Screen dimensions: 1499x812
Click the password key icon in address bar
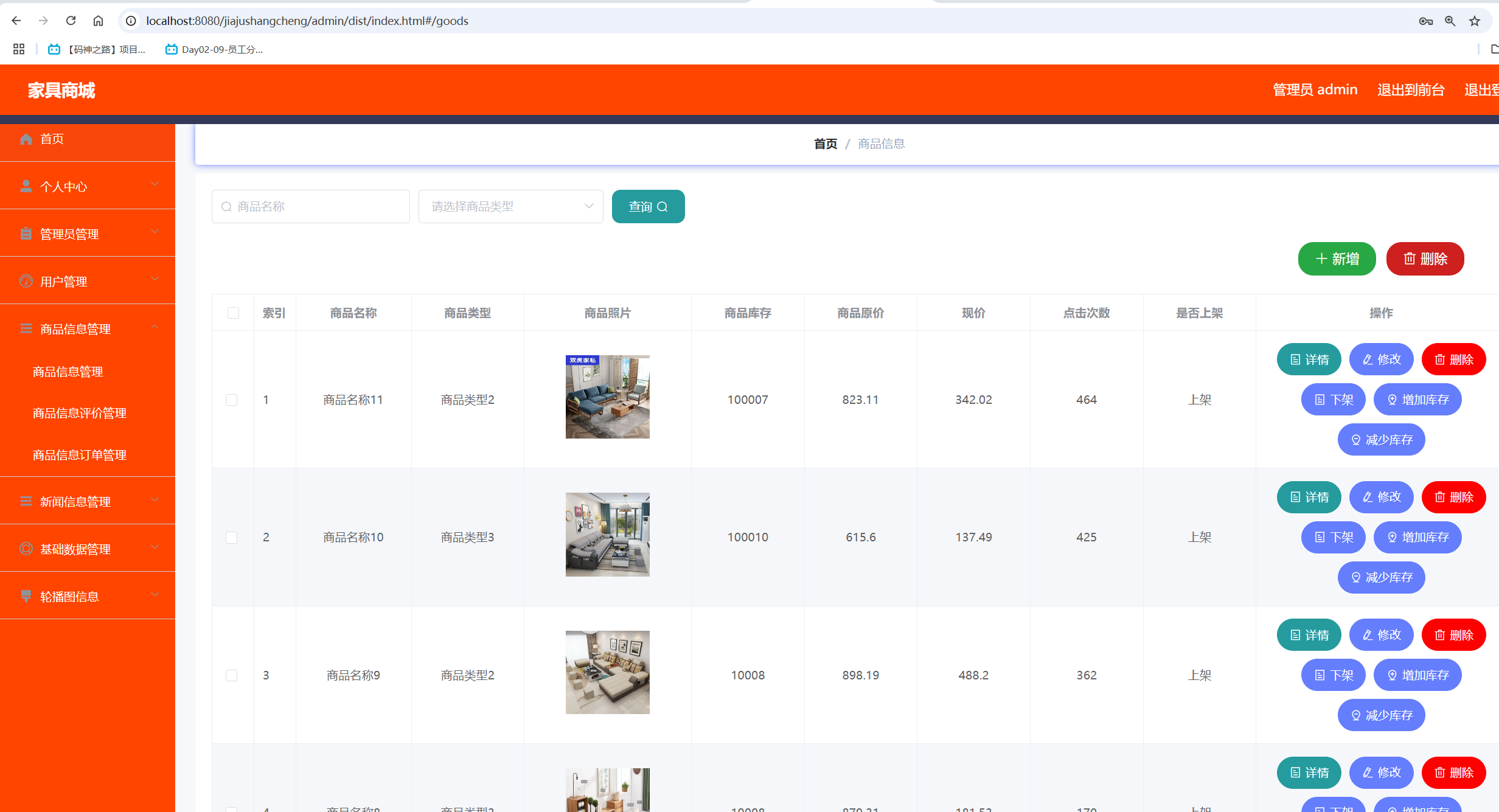pos(1425,21)
